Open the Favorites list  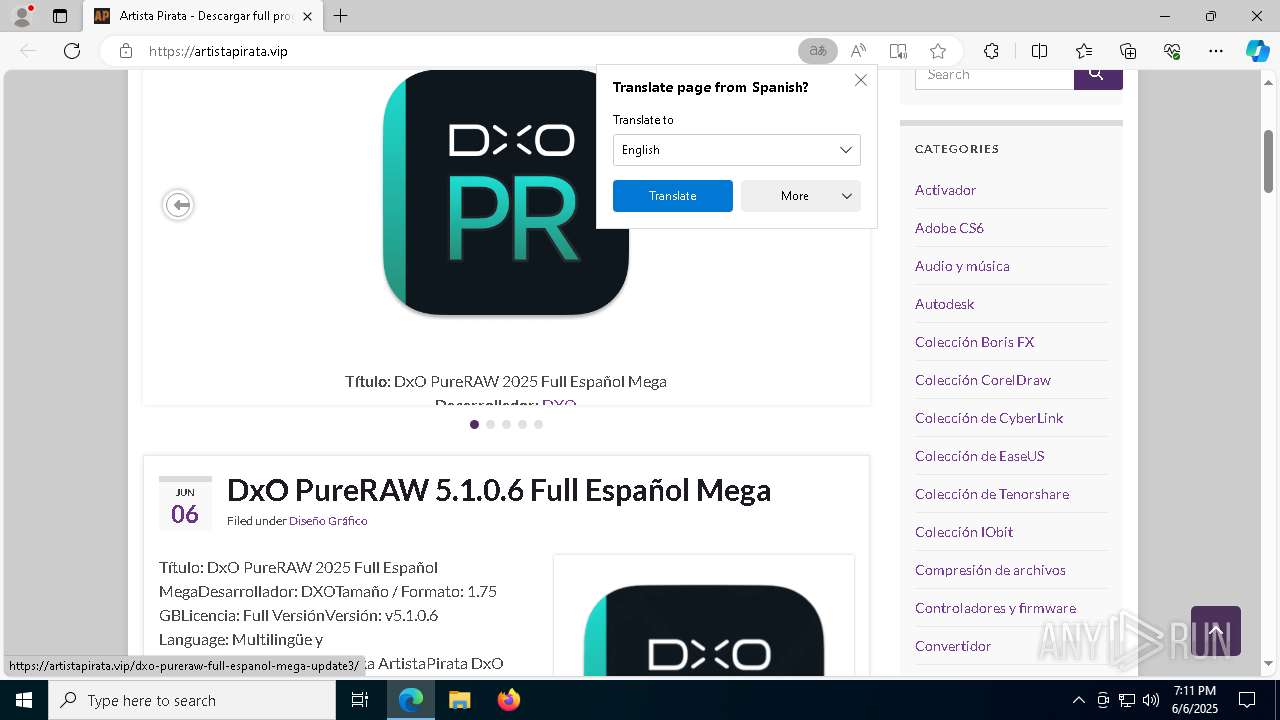pos(1084,51)
